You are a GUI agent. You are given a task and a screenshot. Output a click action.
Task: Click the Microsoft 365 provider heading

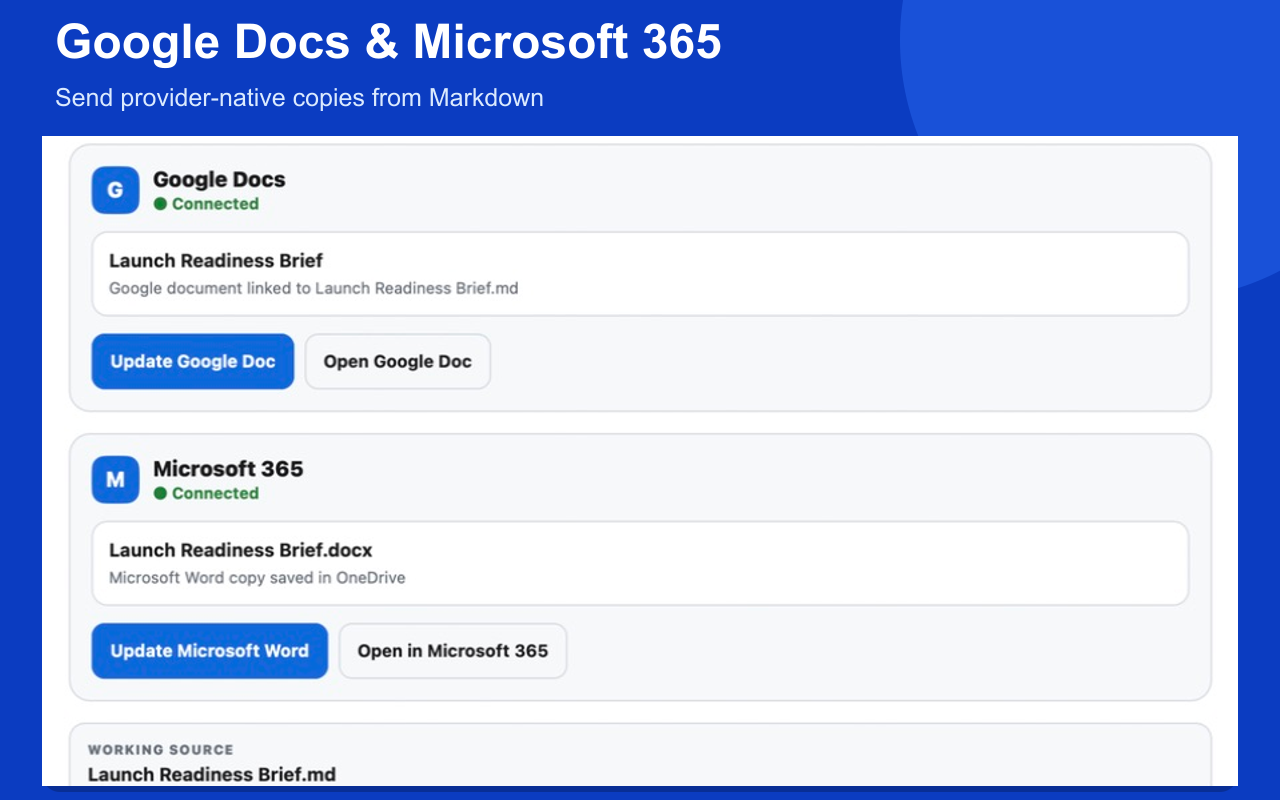tap(228, 469)
